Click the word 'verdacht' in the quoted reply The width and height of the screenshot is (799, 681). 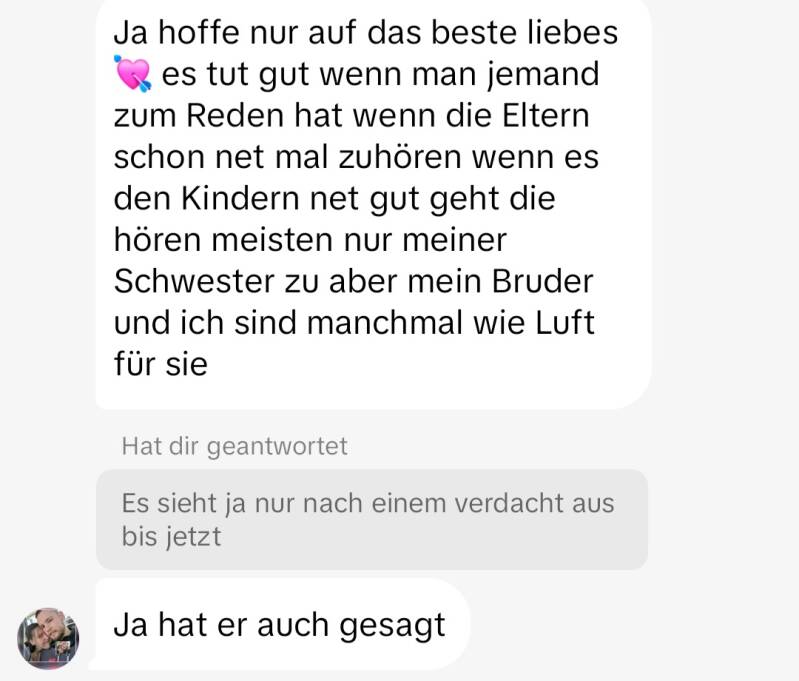pos(509,504)
